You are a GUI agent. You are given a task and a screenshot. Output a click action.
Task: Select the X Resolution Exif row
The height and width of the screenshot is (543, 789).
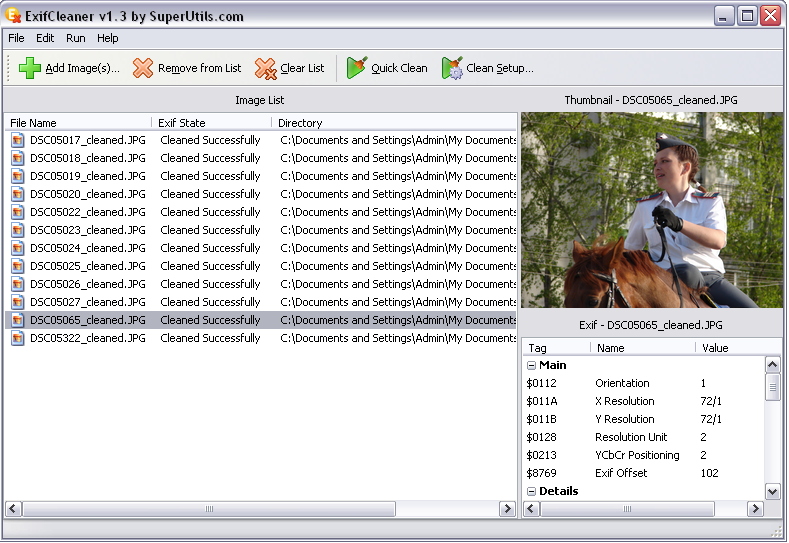click(x=644, y=402)
